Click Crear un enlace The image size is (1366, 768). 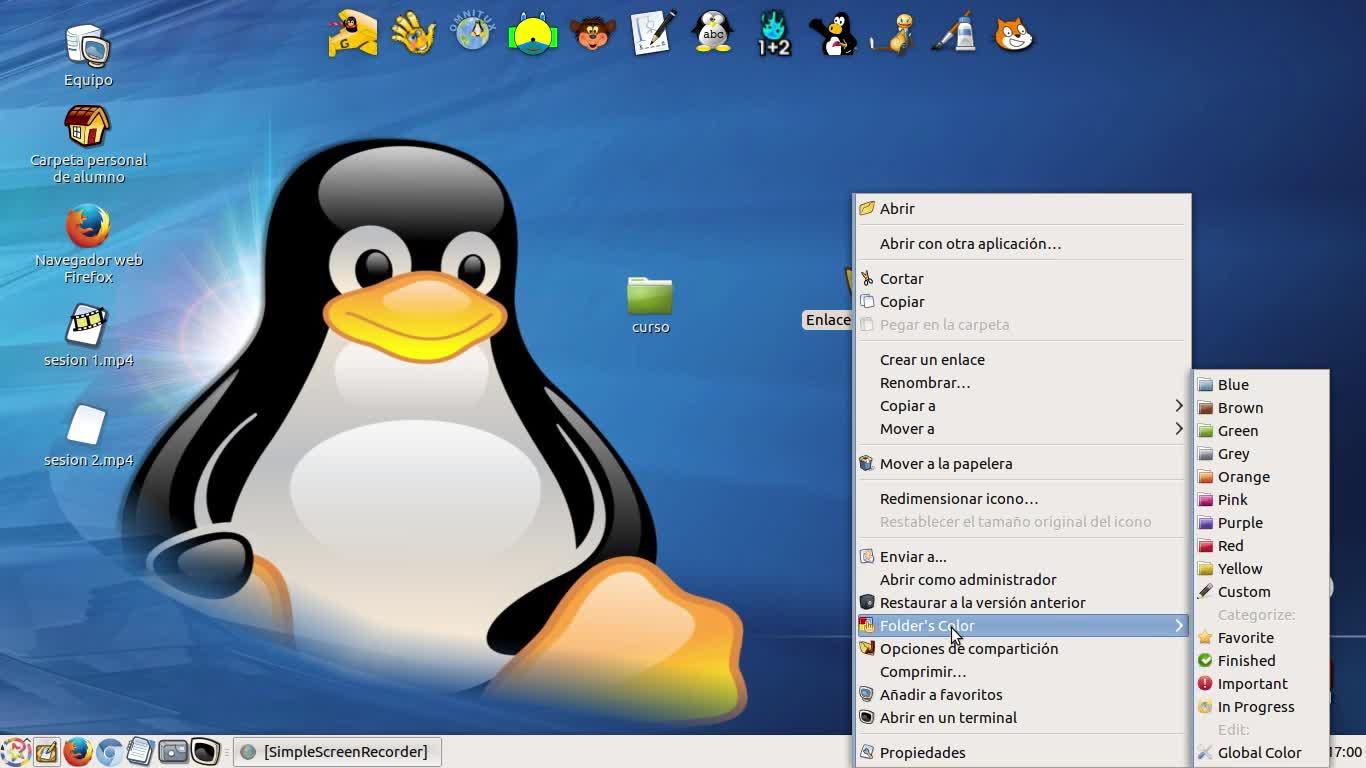click(x=1022, y=360)
